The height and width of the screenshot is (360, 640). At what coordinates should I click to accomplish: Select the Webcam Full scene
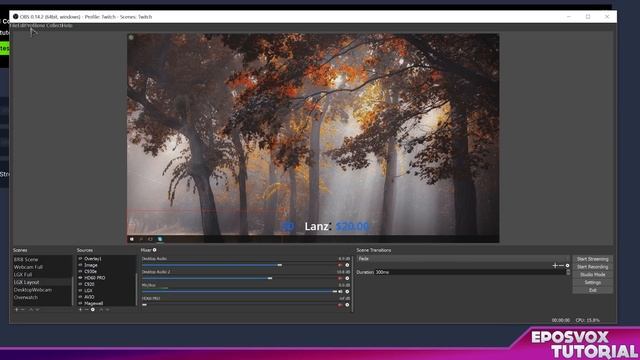pyautogui.click(x=28, y=267)
